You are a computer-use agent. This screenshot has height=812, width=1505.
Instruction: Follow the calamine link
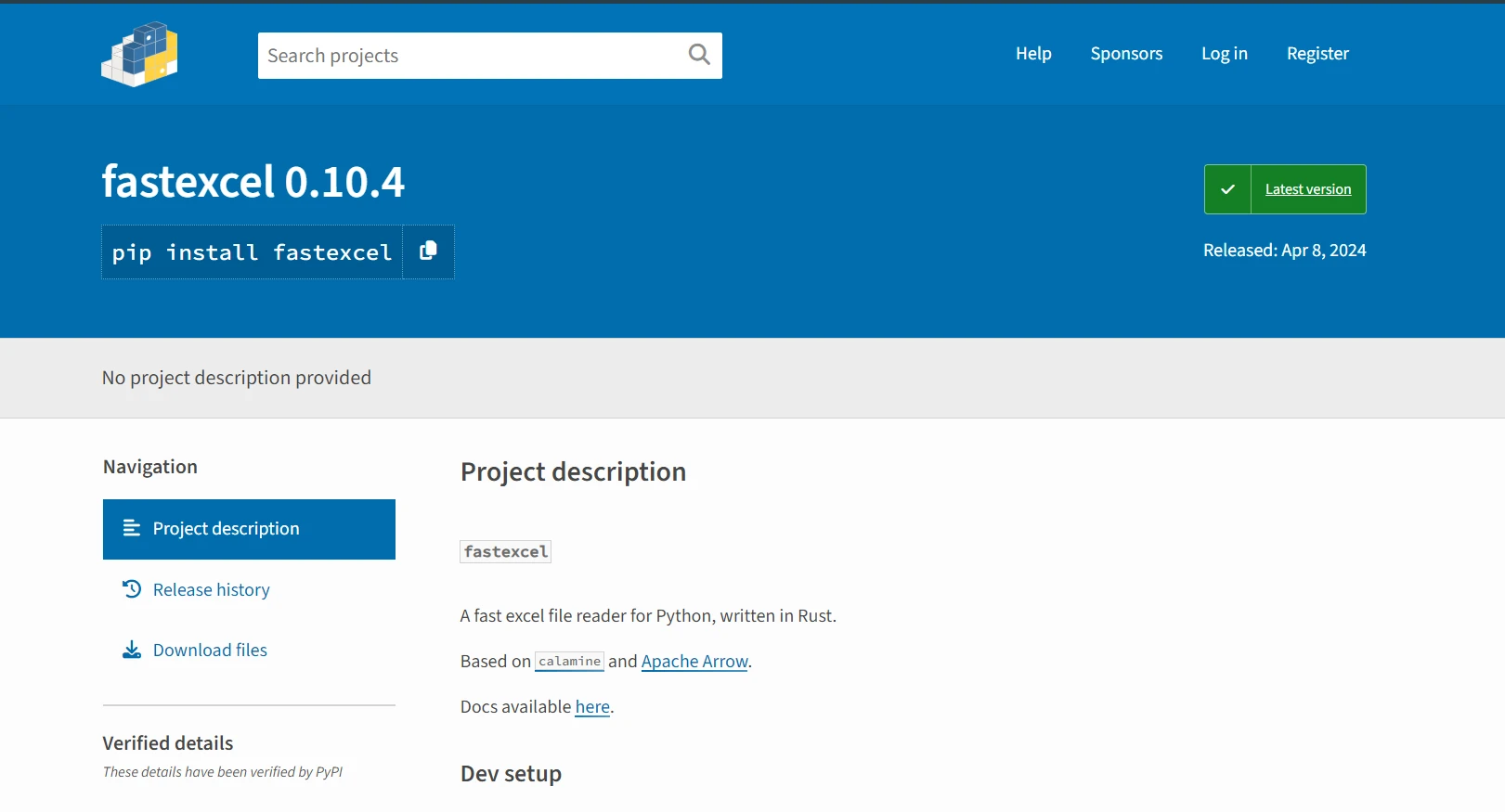[x=569, y=662]
